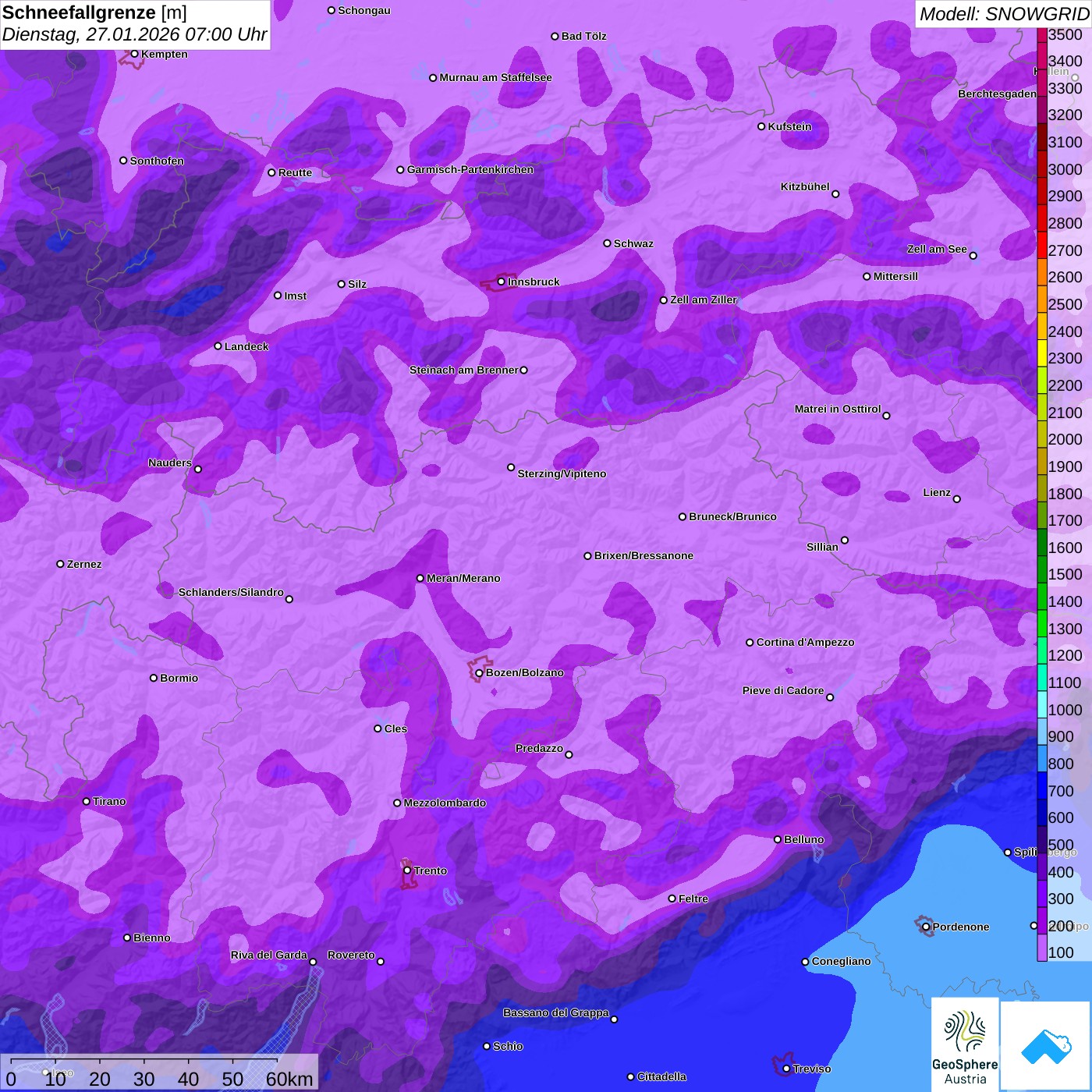
Task: Select the orange 2500 m legend swatch
Action: coord(1042,299)
